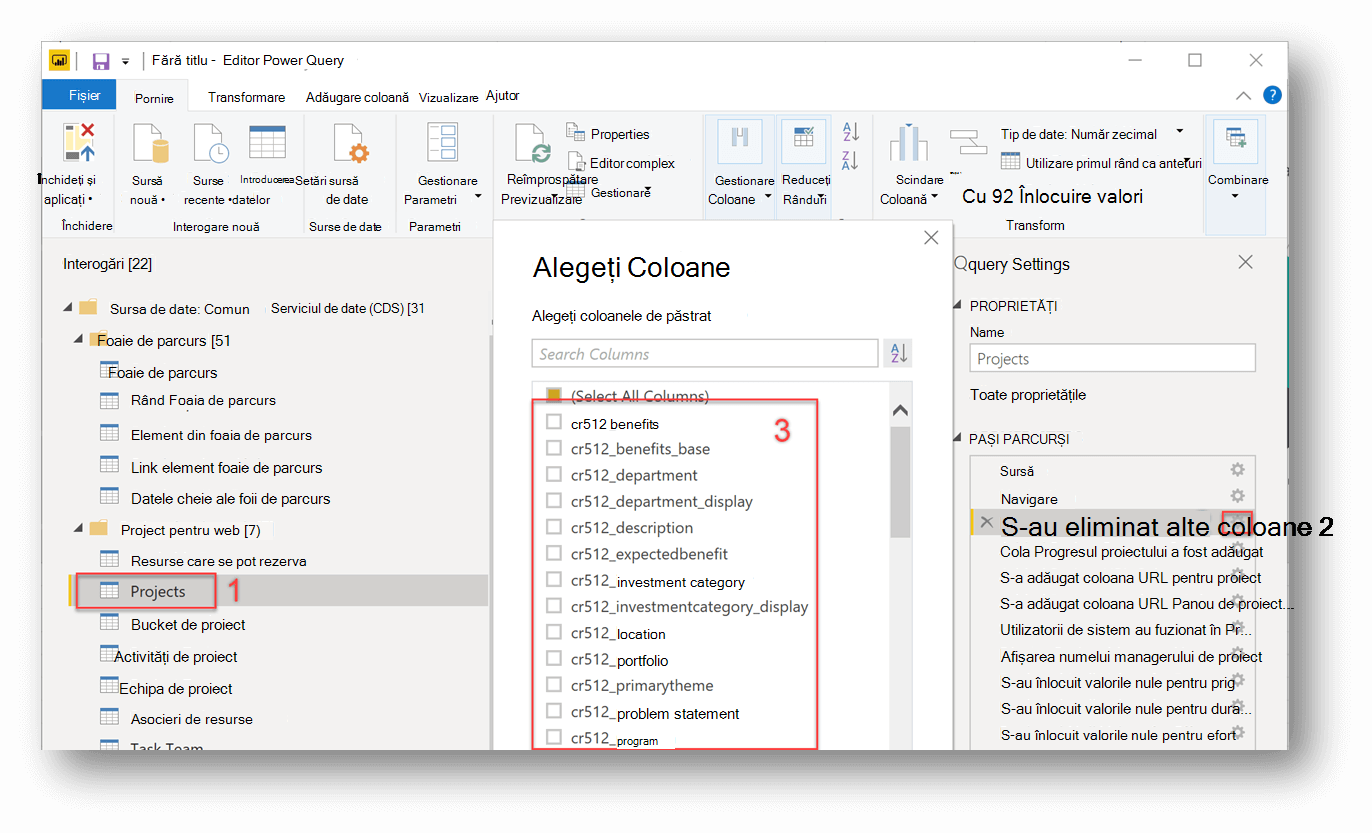Click the Scindare Coloană icon
Image resolution: width=1372 pixels, height=833 pixels.
[909, 143]
